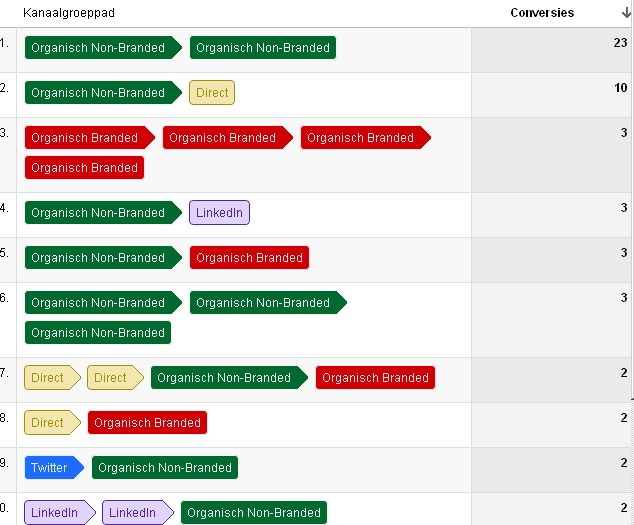Select the Twitter tag in row 9
Viewport: 634px width, 525px height.
pyautogui.click(x=51, y=468)
